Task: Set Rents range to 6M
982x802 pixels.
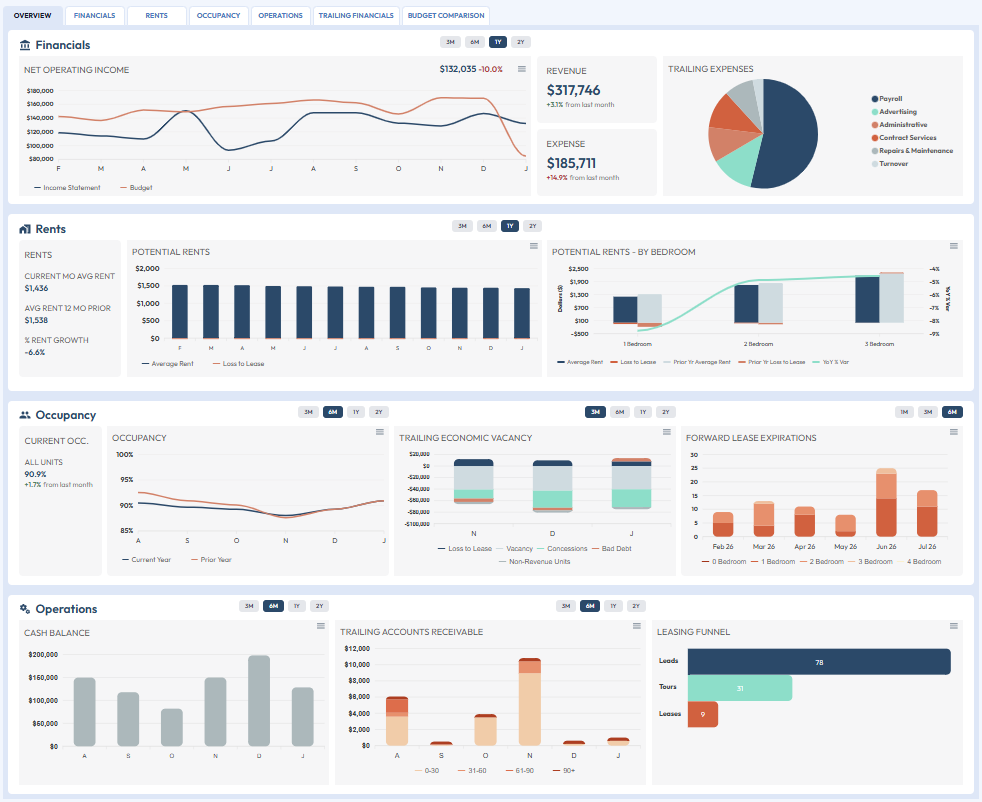Action: point(487,226)
